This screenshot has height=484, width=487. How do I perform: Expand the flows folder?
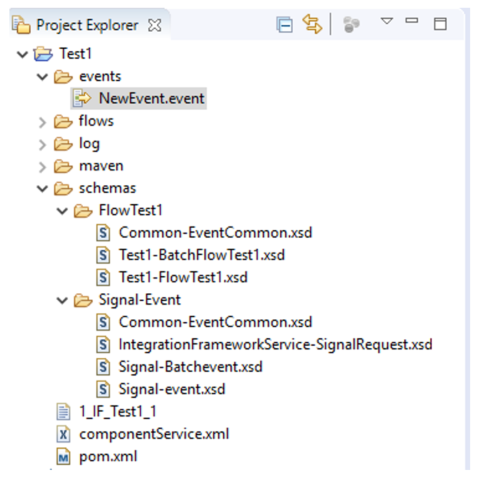coord(42,122)
